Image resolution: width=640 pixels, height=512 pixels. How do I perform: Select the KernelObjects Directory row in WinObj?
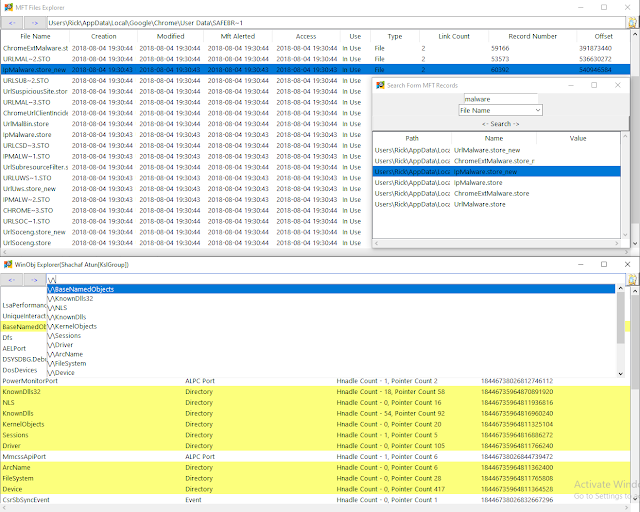pyautogui.click(x=315, y=424)
